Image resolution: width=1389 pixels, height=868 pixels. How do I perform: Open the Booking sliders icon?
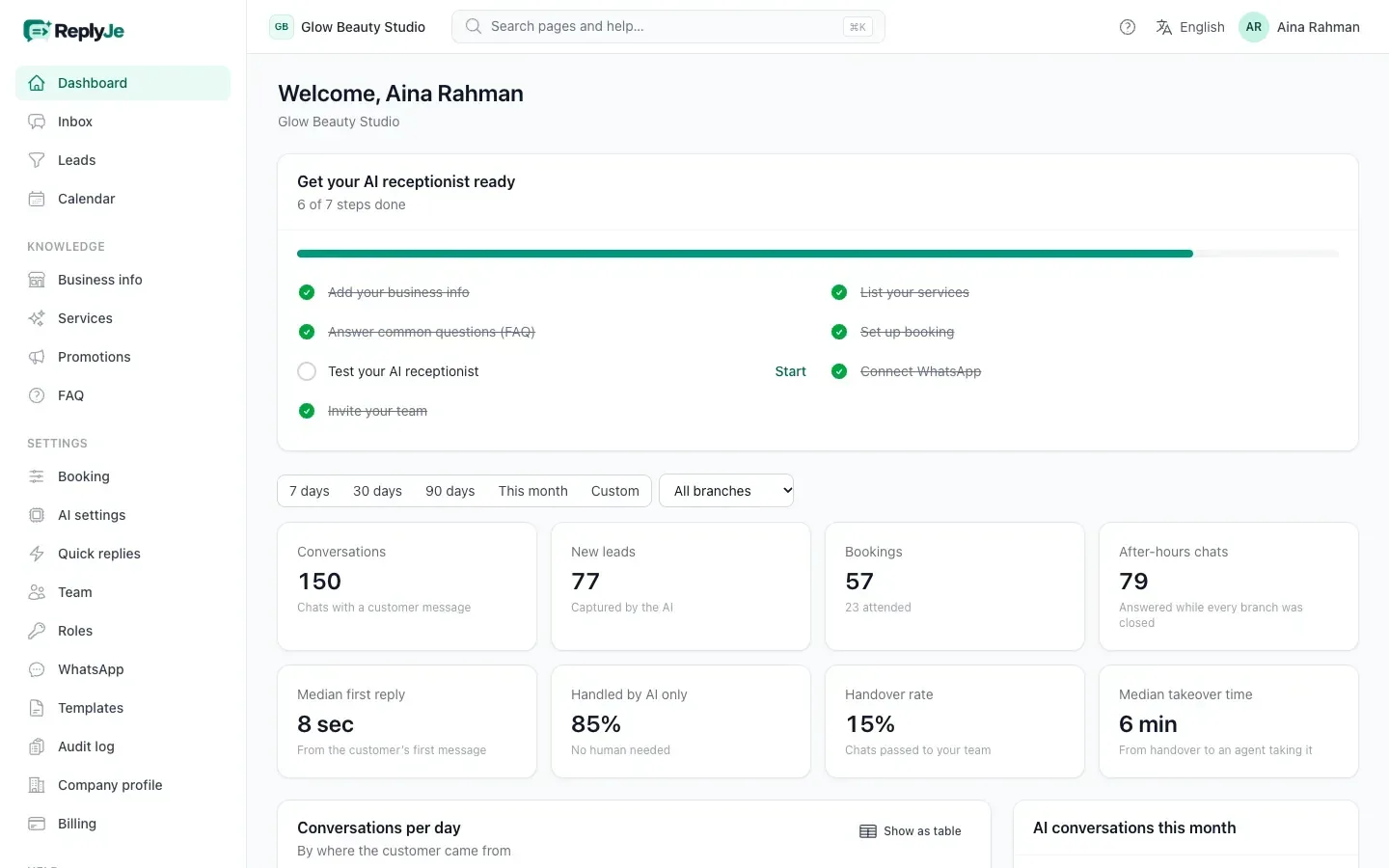coord(37,476)
